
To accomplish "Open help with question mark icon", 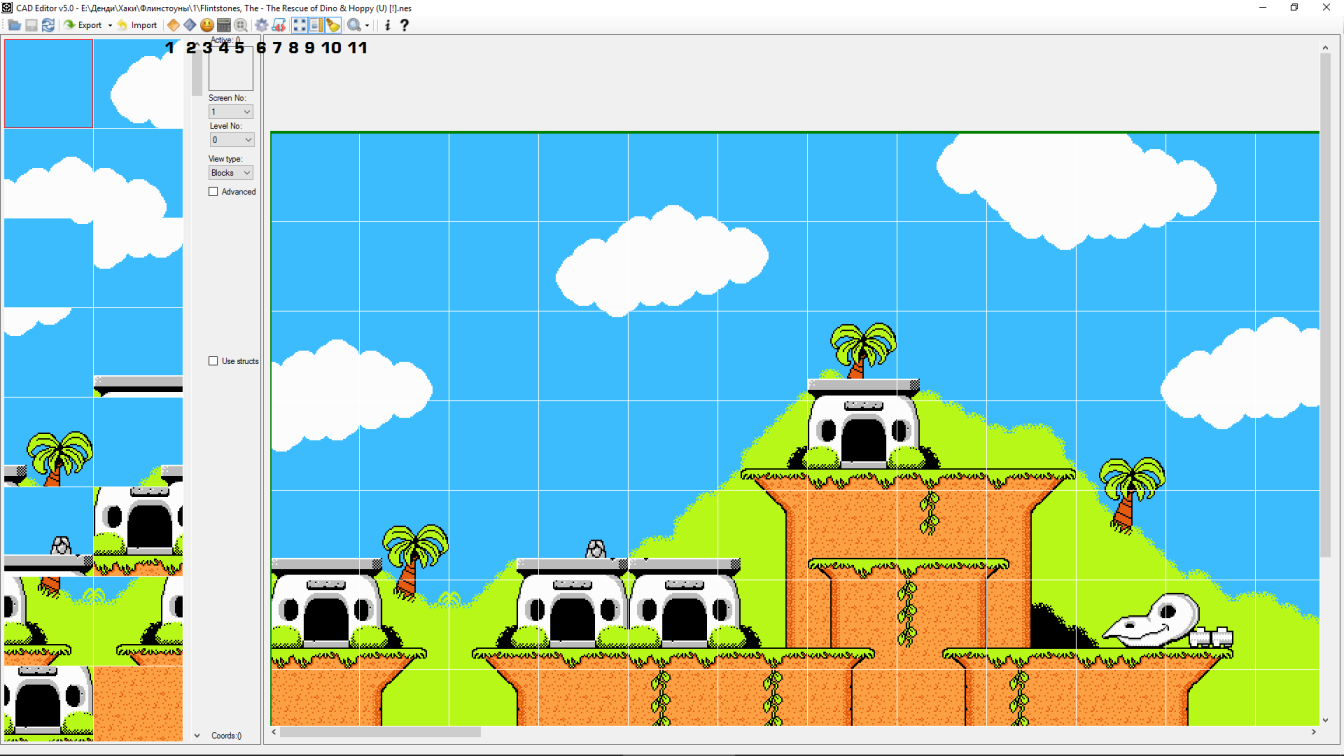I will 404,25.
